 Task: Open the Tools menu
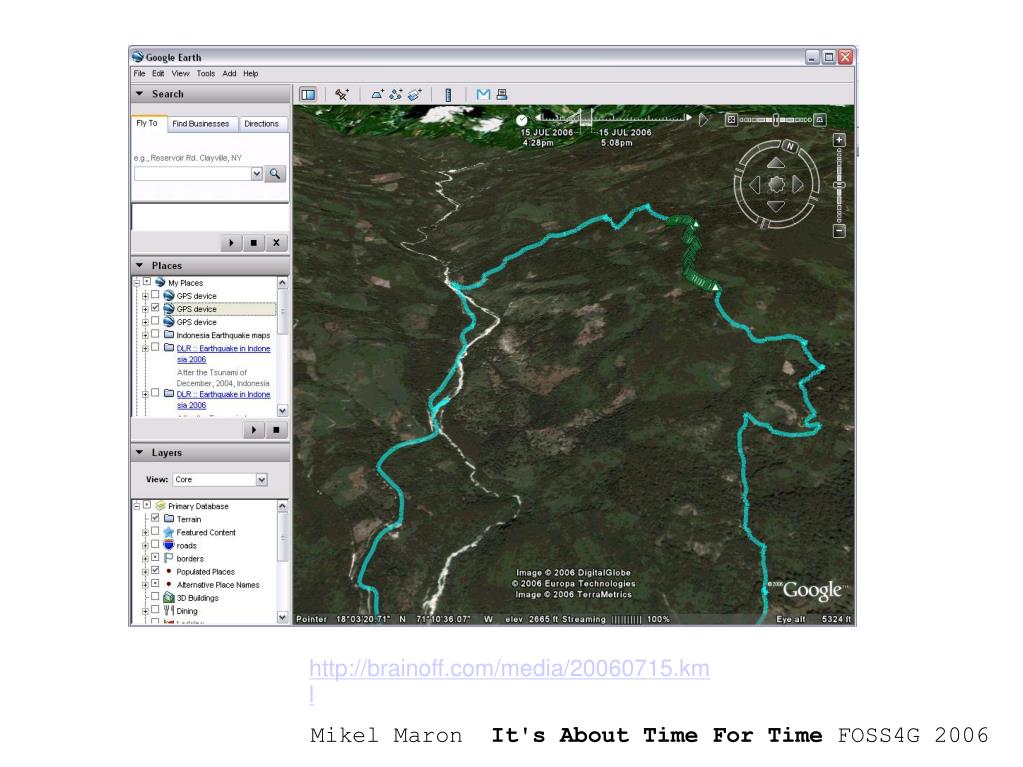pos(206,74)
